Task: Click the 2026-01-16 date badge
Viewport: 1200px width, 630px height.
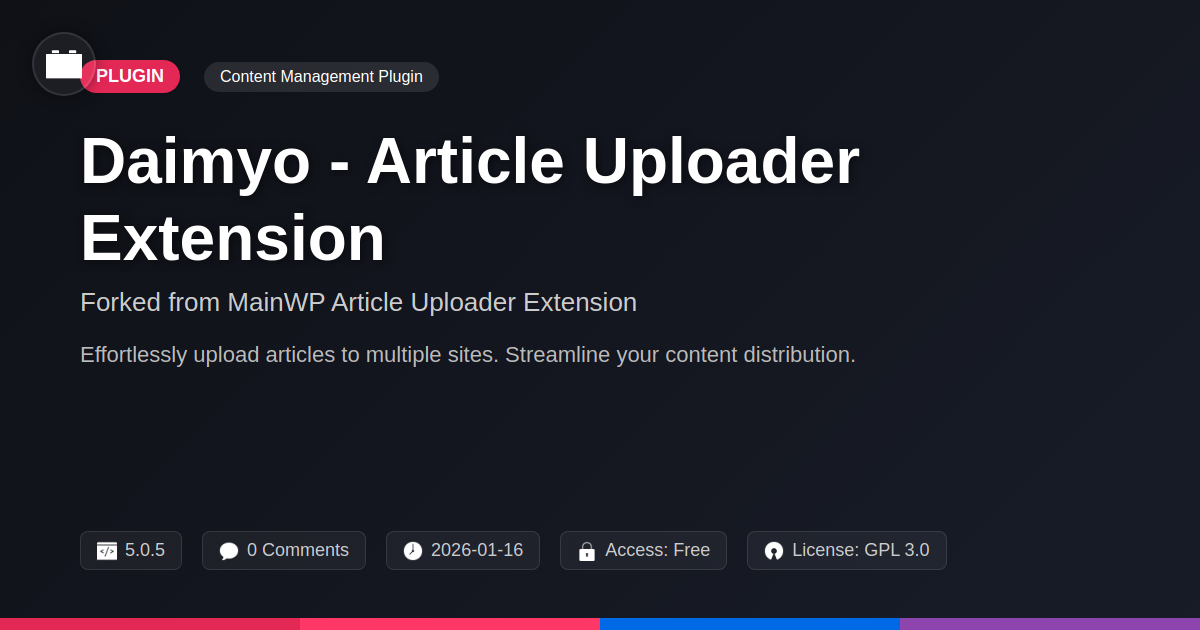Action: pos(463,550)
